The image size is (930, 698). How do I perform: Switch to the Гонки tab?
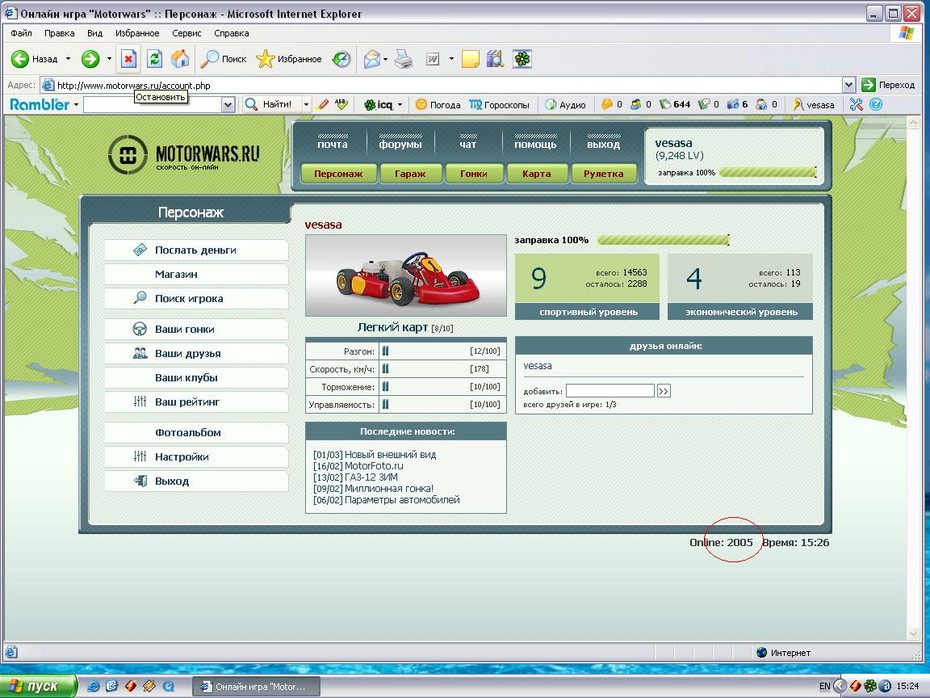(x=473, y=174)
